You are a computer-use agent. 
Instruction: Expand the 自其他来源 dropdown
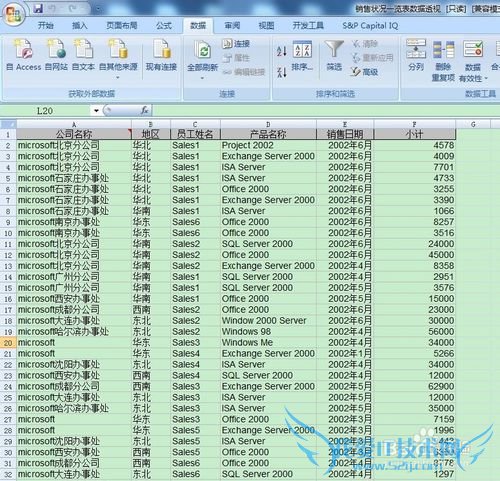118,78
